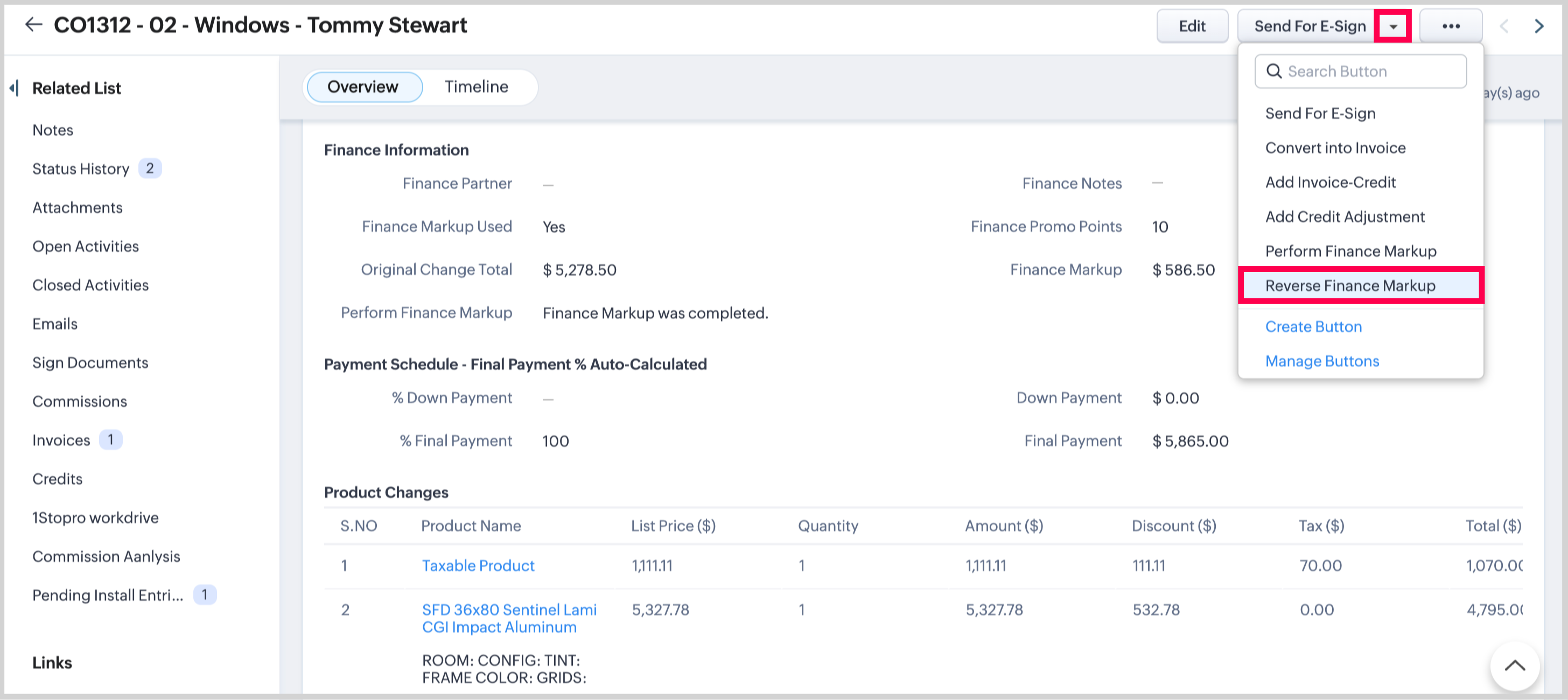Image resolution: width=1568 pixels, height=700 pixels.
Task: Go to next record arrow
Action: pyautogui.click(x=1539, y=26)
